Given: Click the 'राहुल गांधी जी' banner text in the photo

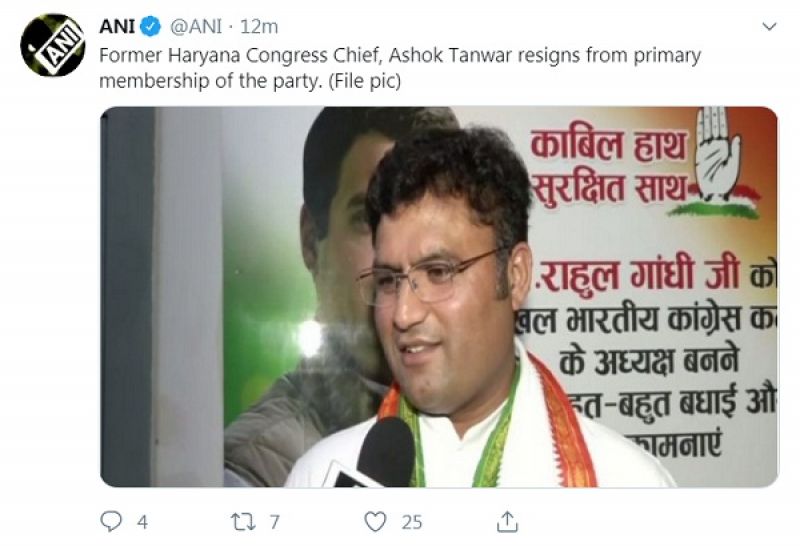Looking at the screenshot, I should [638, 277].
